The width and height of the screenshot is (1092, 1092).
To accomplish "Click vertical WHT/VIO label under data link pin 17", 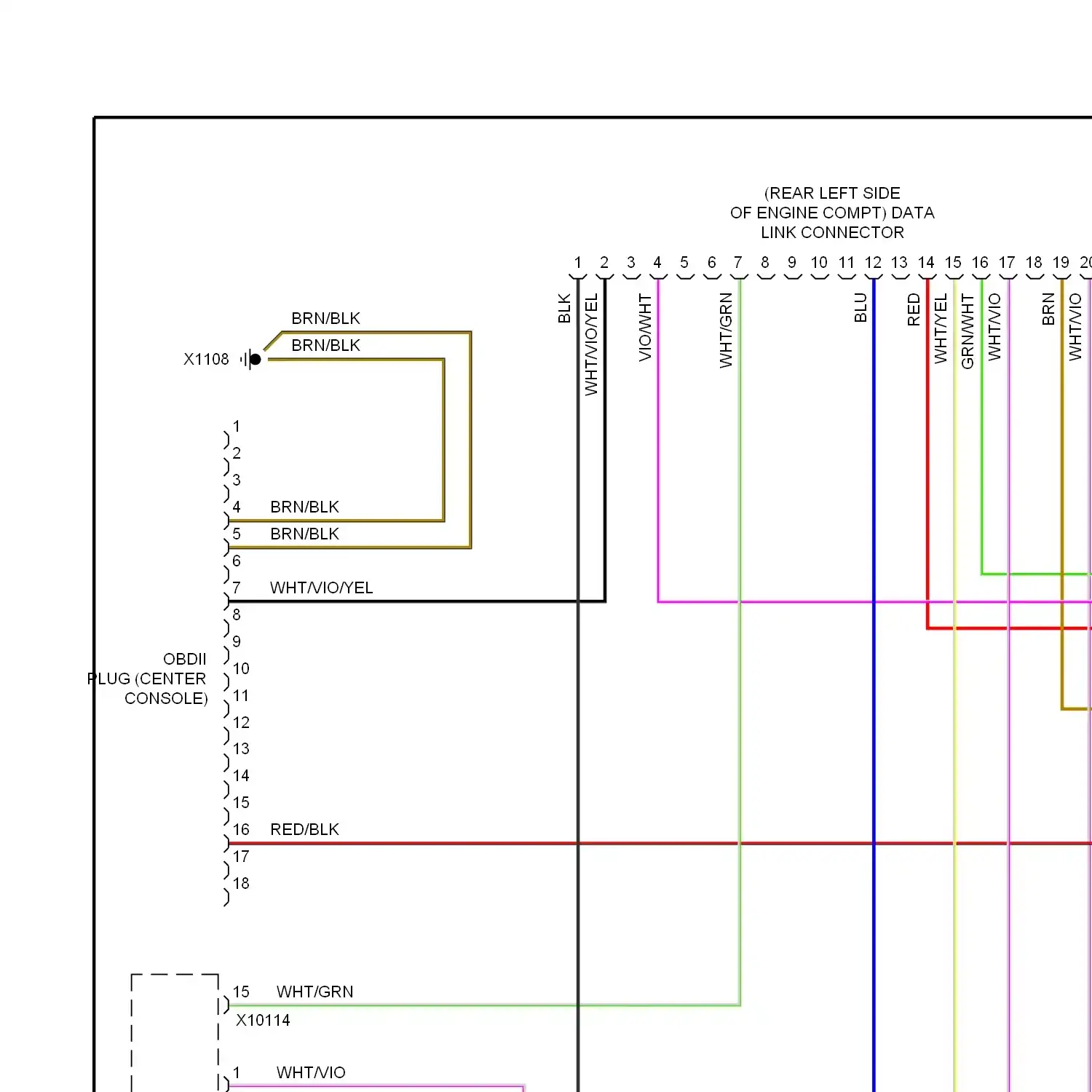I will pyautogui.click(x=994, y=326).
